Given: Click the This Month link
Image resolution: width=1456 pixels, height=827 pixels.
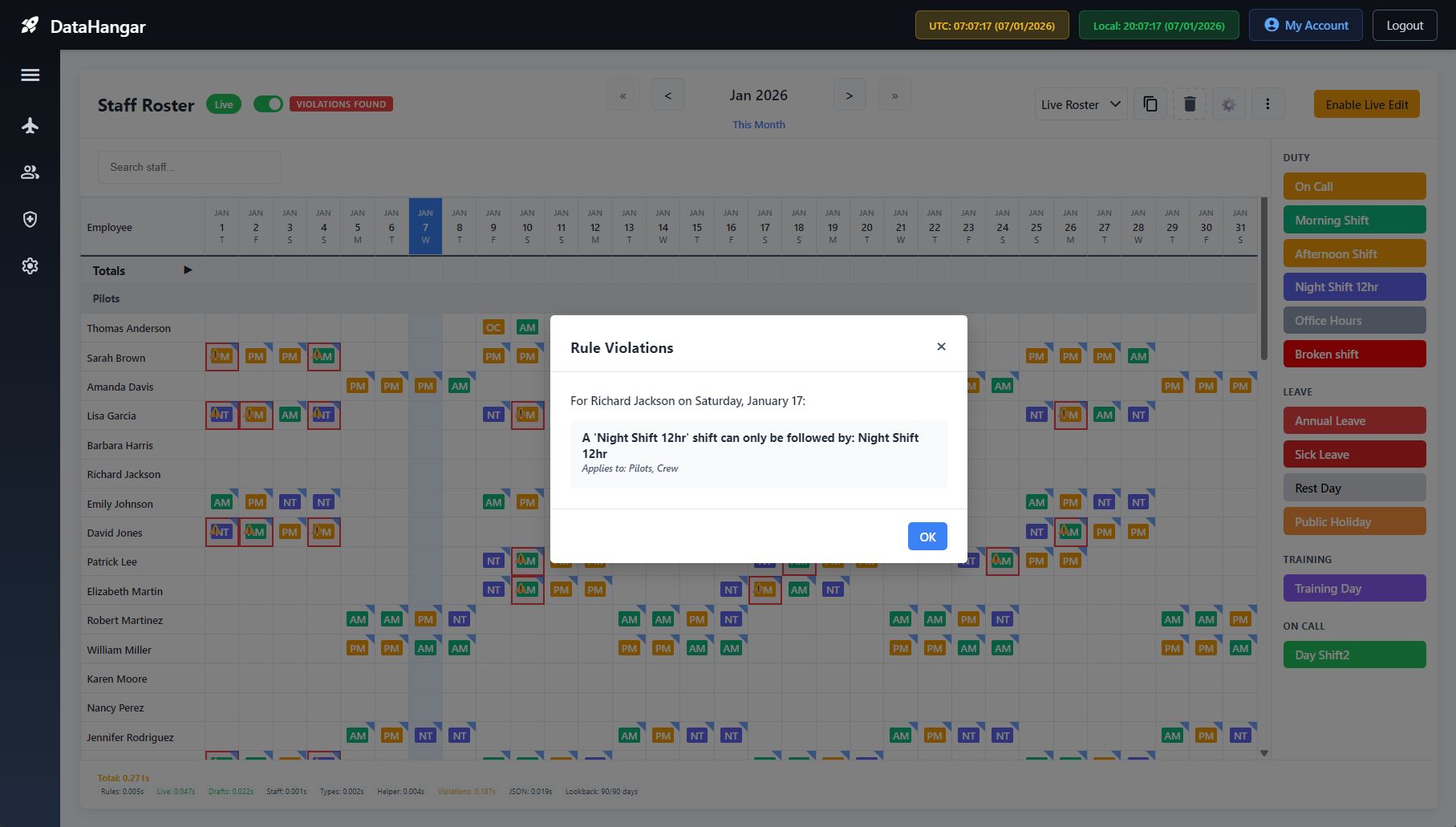Looking at the screenshot, I should point(758,124).
